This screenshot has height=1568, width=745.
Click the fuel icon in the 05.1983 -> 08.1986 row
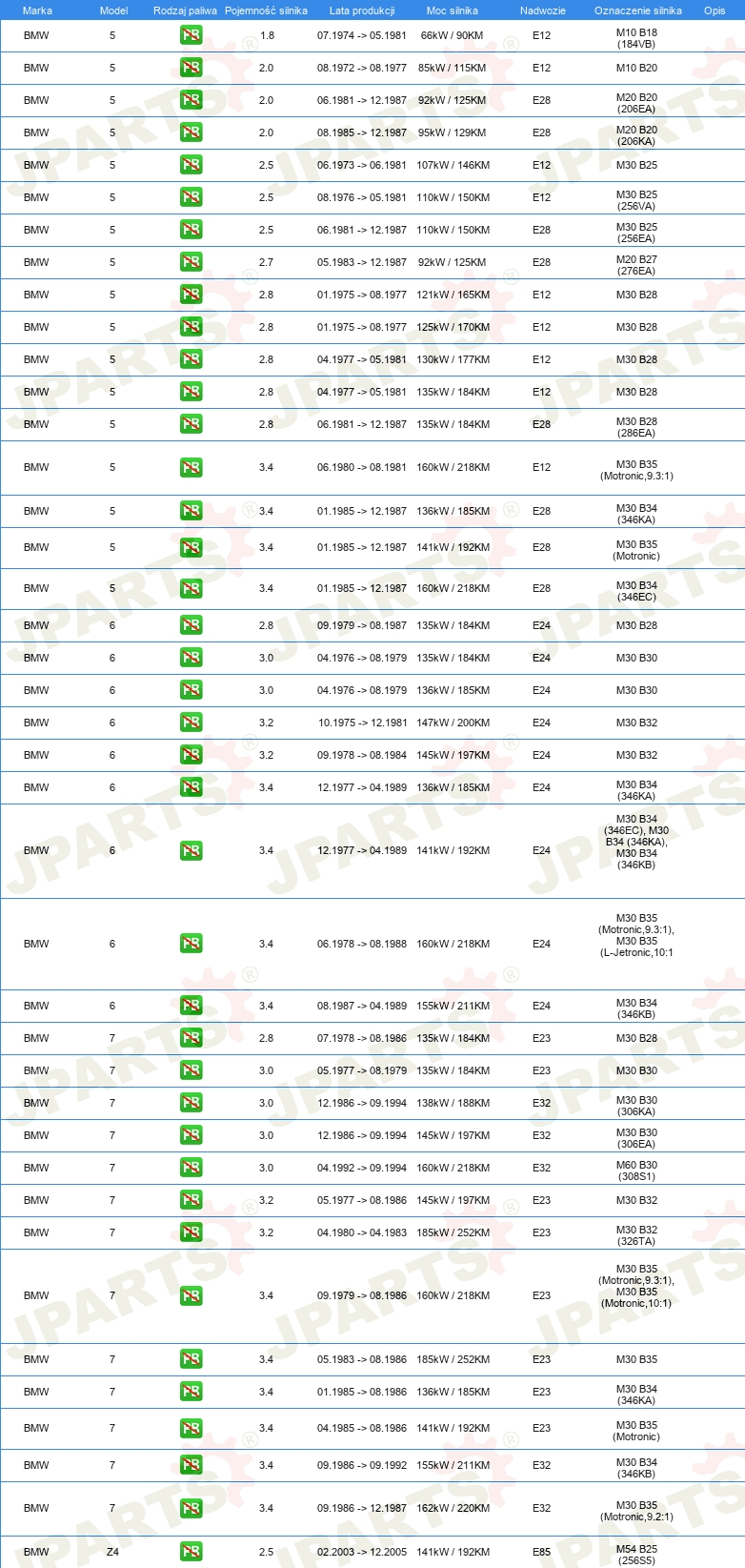(191, 1359)
